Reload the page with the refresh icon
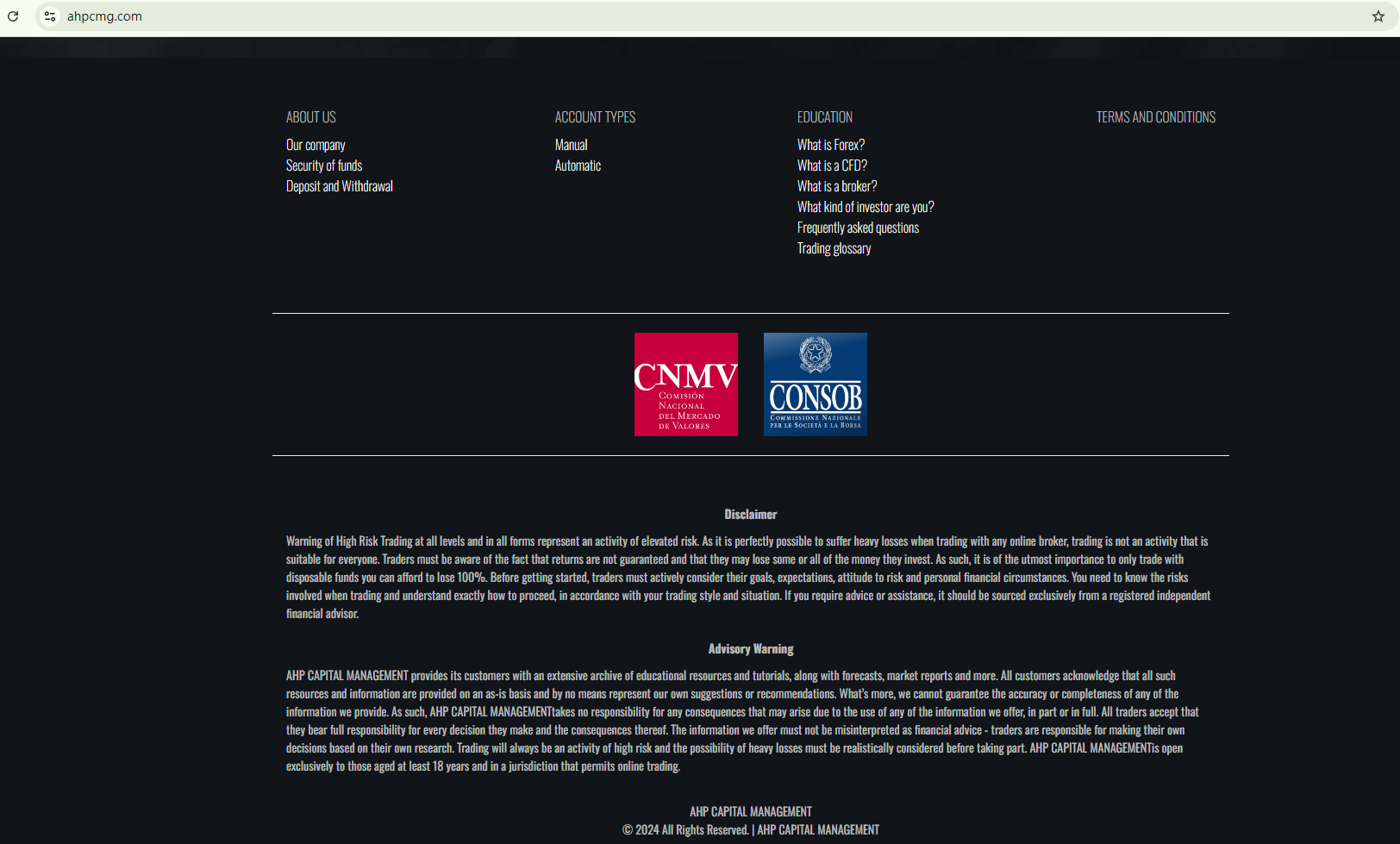Viewport: 1400px width, 844px height. pos(13,16)
